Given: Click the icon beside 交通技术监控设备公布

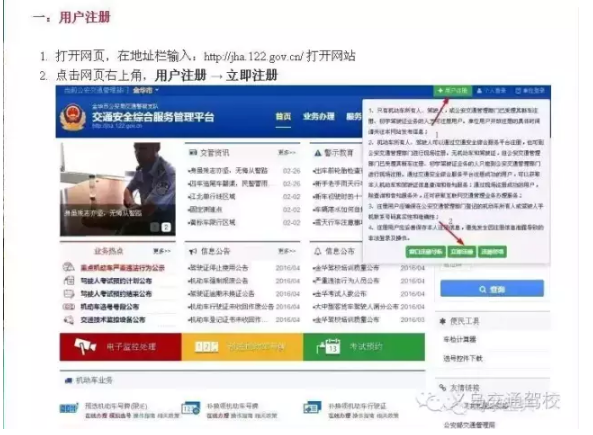Looking at the screenshot, I should pyautogui.click(x=68, y=320).
